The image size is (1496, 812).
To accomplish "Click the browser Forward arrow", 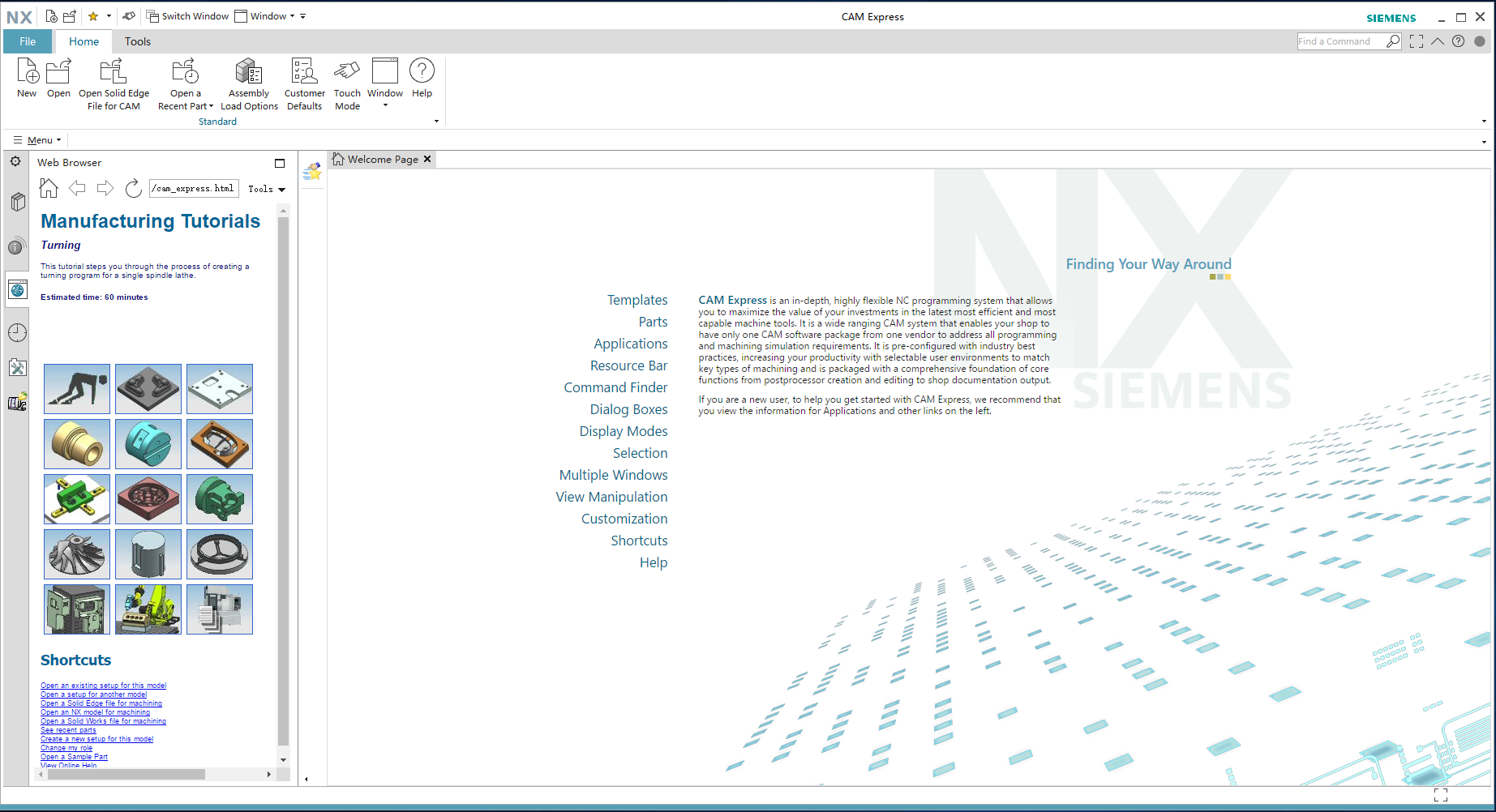I will point(105,188).
